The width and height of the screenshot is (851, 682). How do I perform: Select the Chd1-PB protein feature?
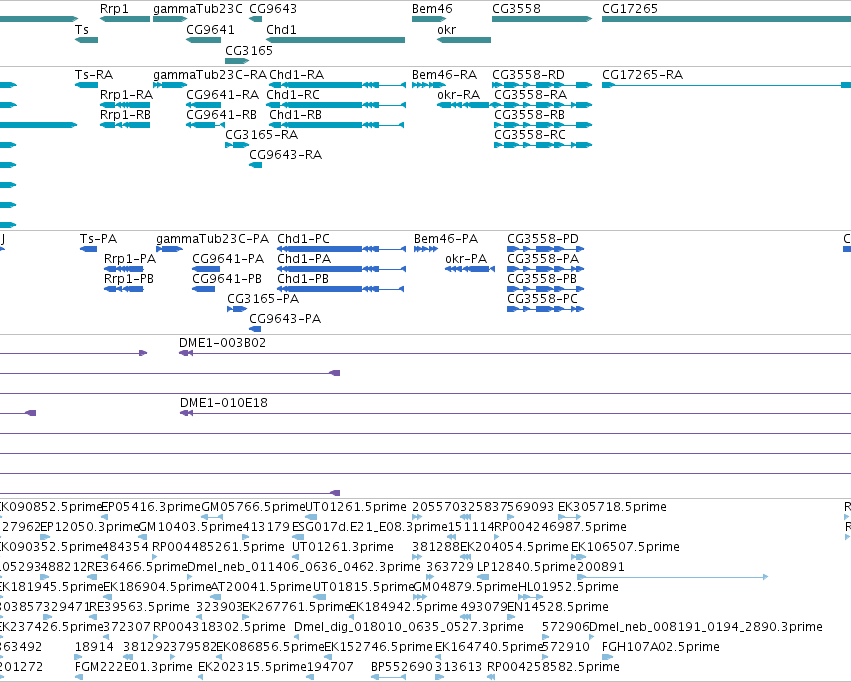click(341, 289)
